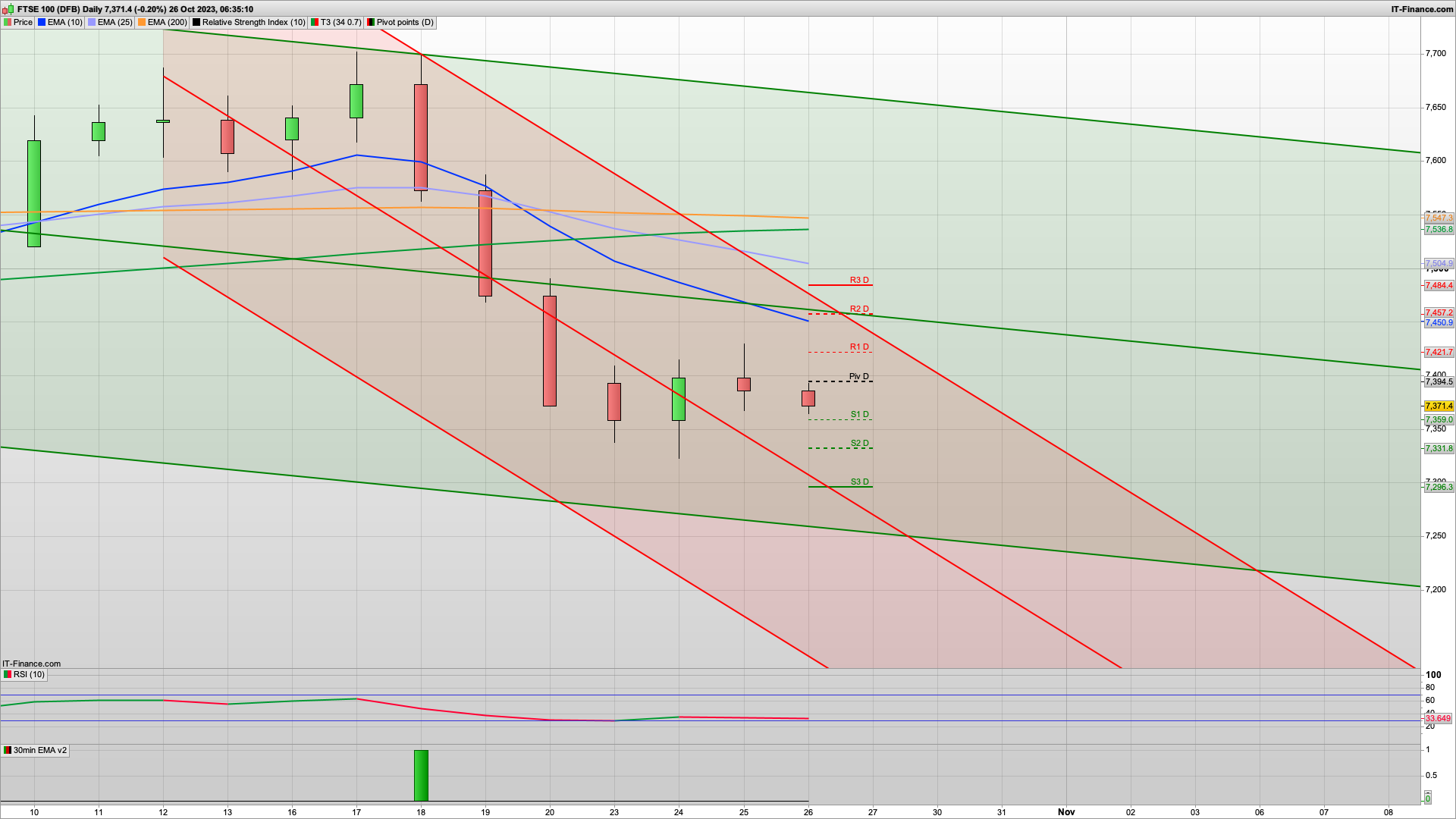
Task: Click the 7,650 price axis label
Action: click(x=1436, y=107)
